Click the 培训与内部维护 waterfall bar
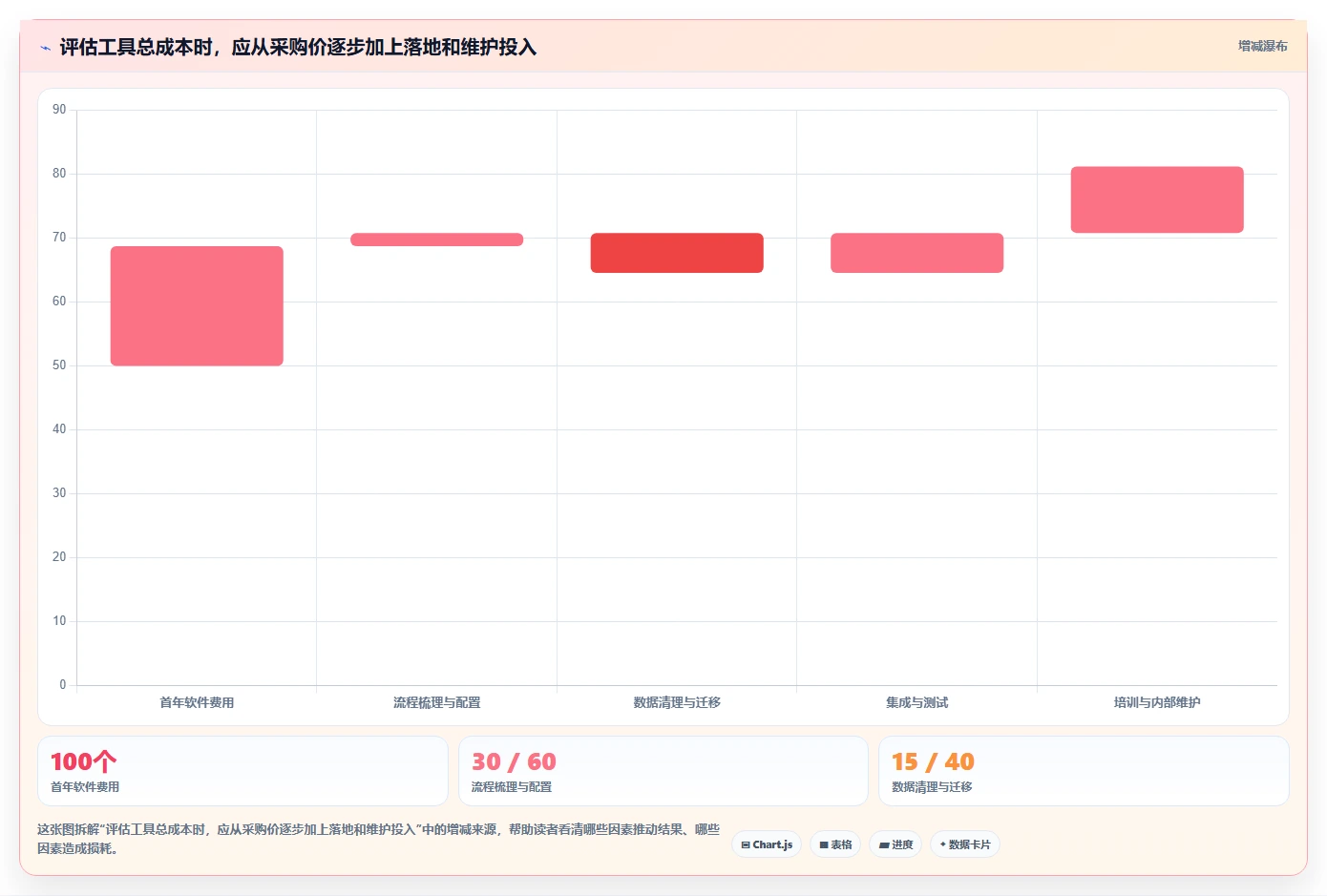The width and height of the screenshot is (1327, 896). tap(1157, 199)
